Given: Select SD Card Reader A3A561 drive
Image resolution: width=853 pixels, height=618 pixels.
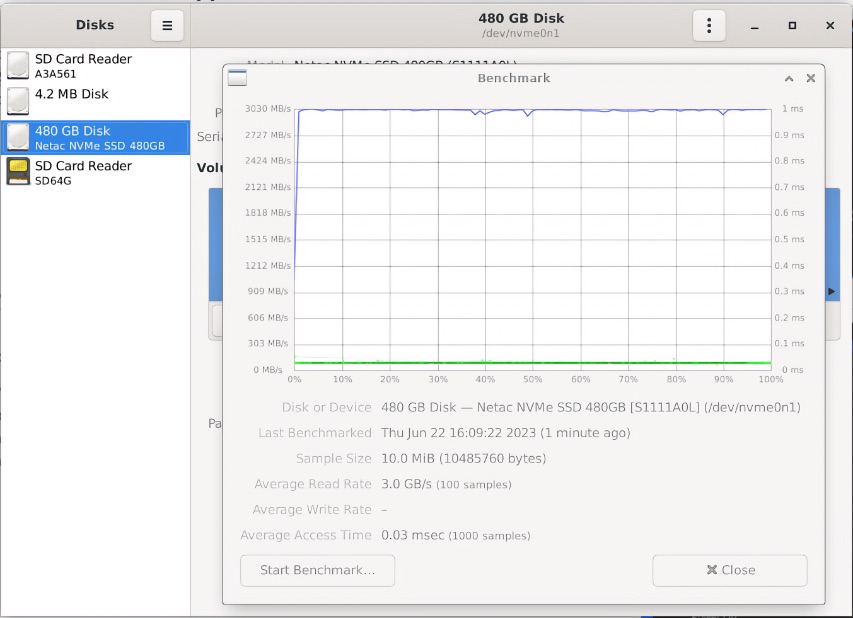Looking at the screenshot, I should [x=95, y=66].
